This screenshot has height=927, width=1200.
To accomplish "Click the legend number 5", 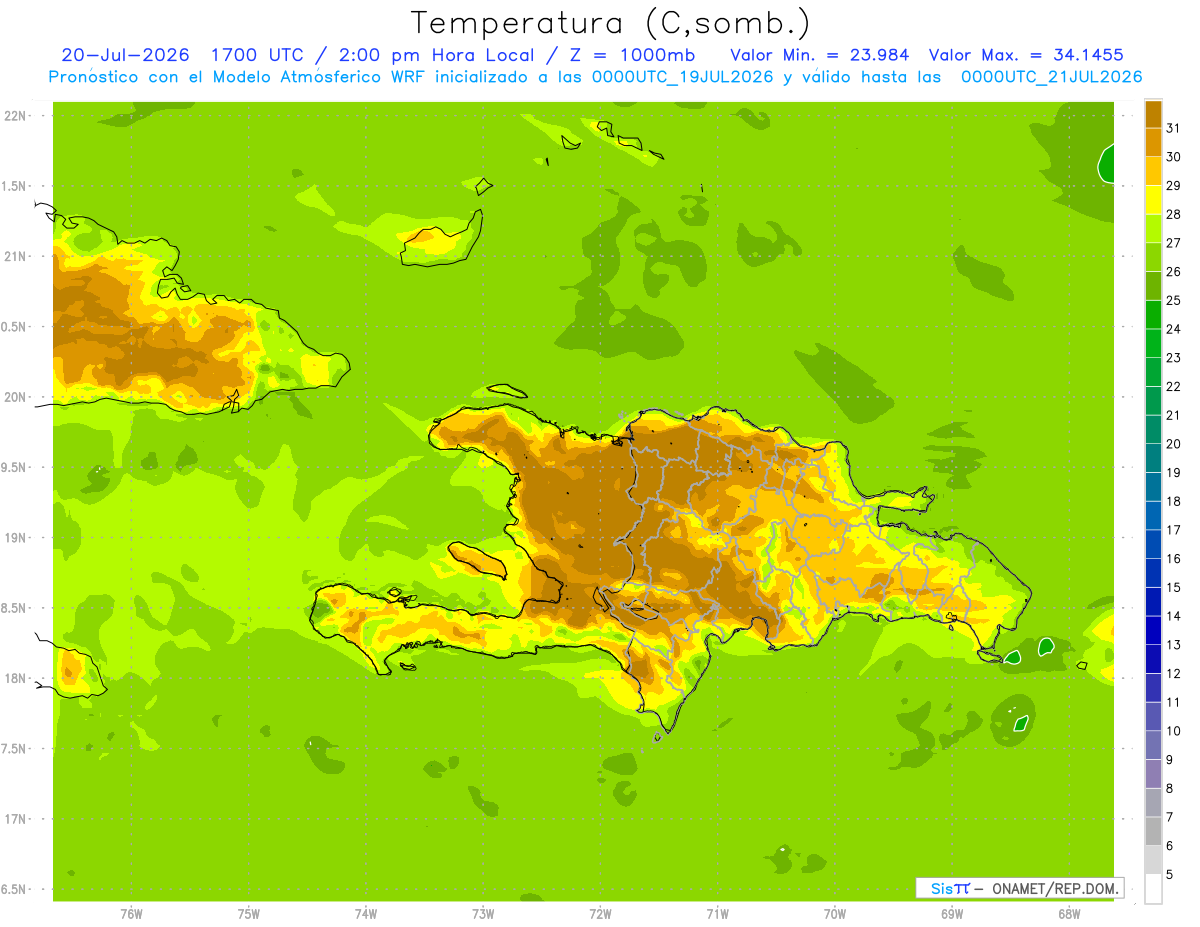I will (1170, 875).
